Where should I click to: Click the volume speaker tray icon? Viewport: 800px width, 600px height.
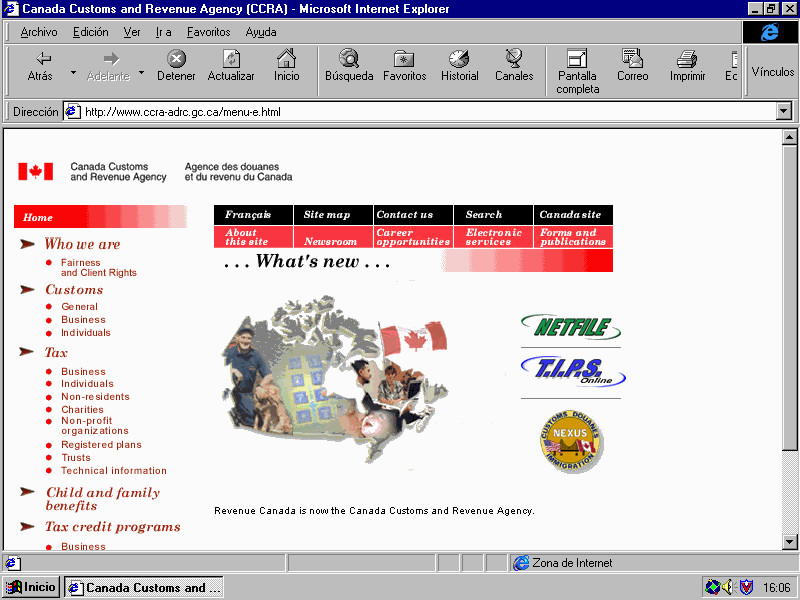pos(728,587)
